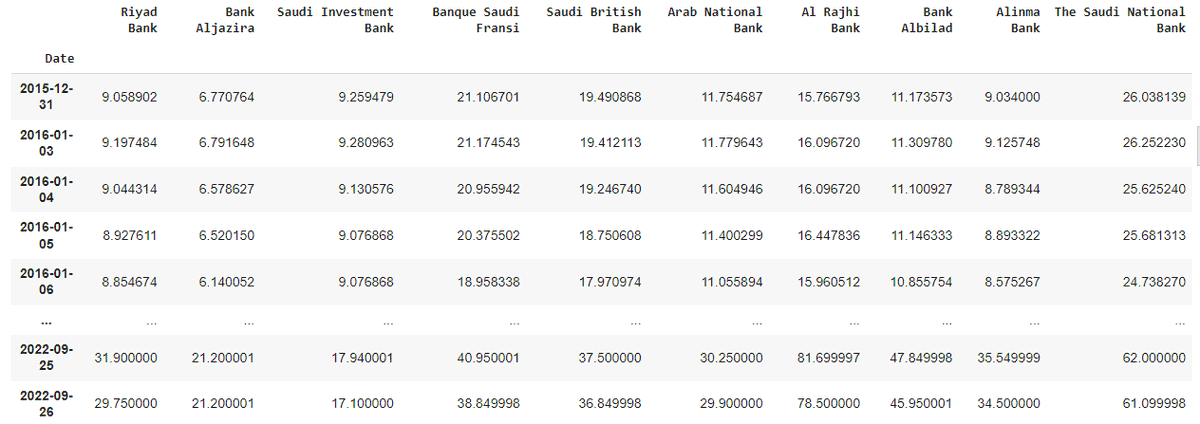The width and height of the screenshot is (1200, 424).
Task: Select the 2016-01-06 row label
Action: pos(46,280)
